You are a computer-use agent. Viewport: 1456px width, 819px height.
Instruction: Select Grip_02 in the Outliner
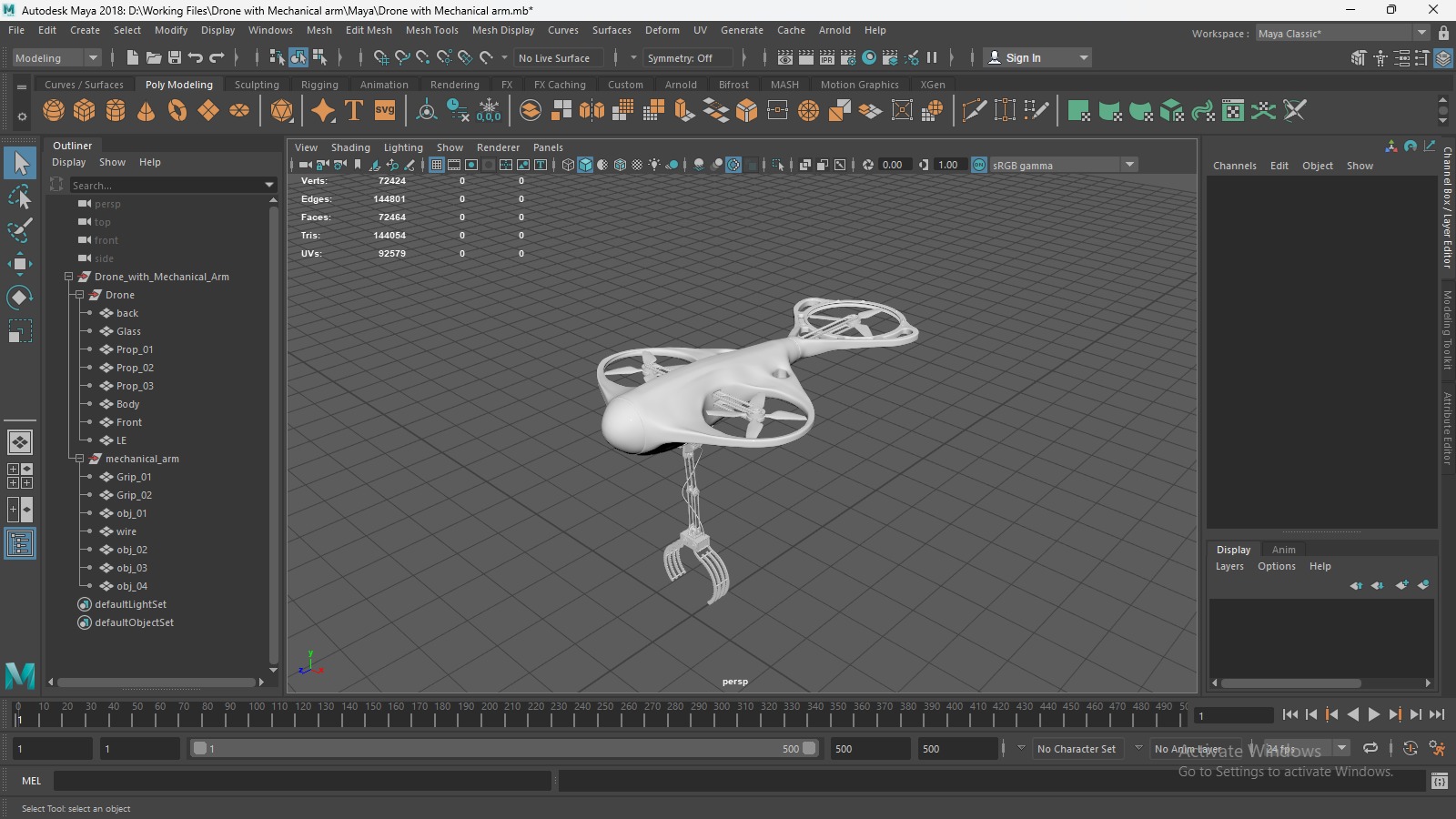134,495
